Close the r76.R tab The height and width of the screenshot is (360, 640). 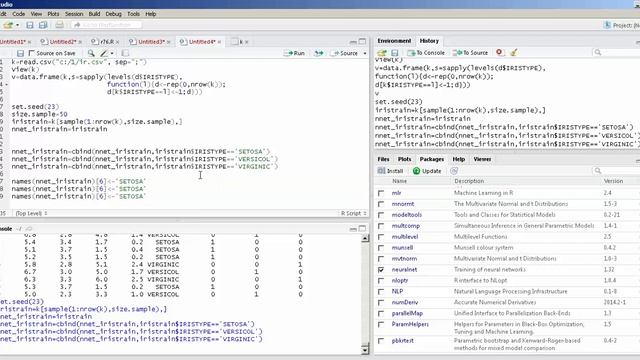point(118,42)
